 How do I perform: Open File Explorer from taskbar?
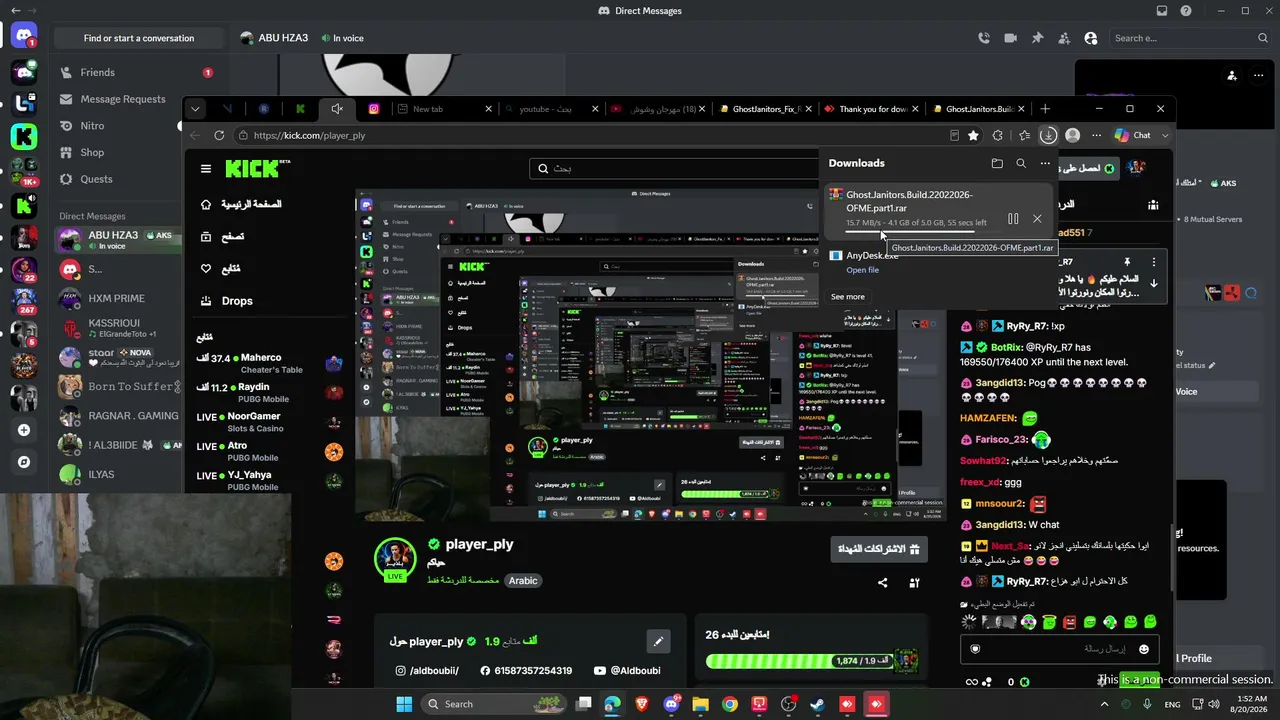[700, 704]
